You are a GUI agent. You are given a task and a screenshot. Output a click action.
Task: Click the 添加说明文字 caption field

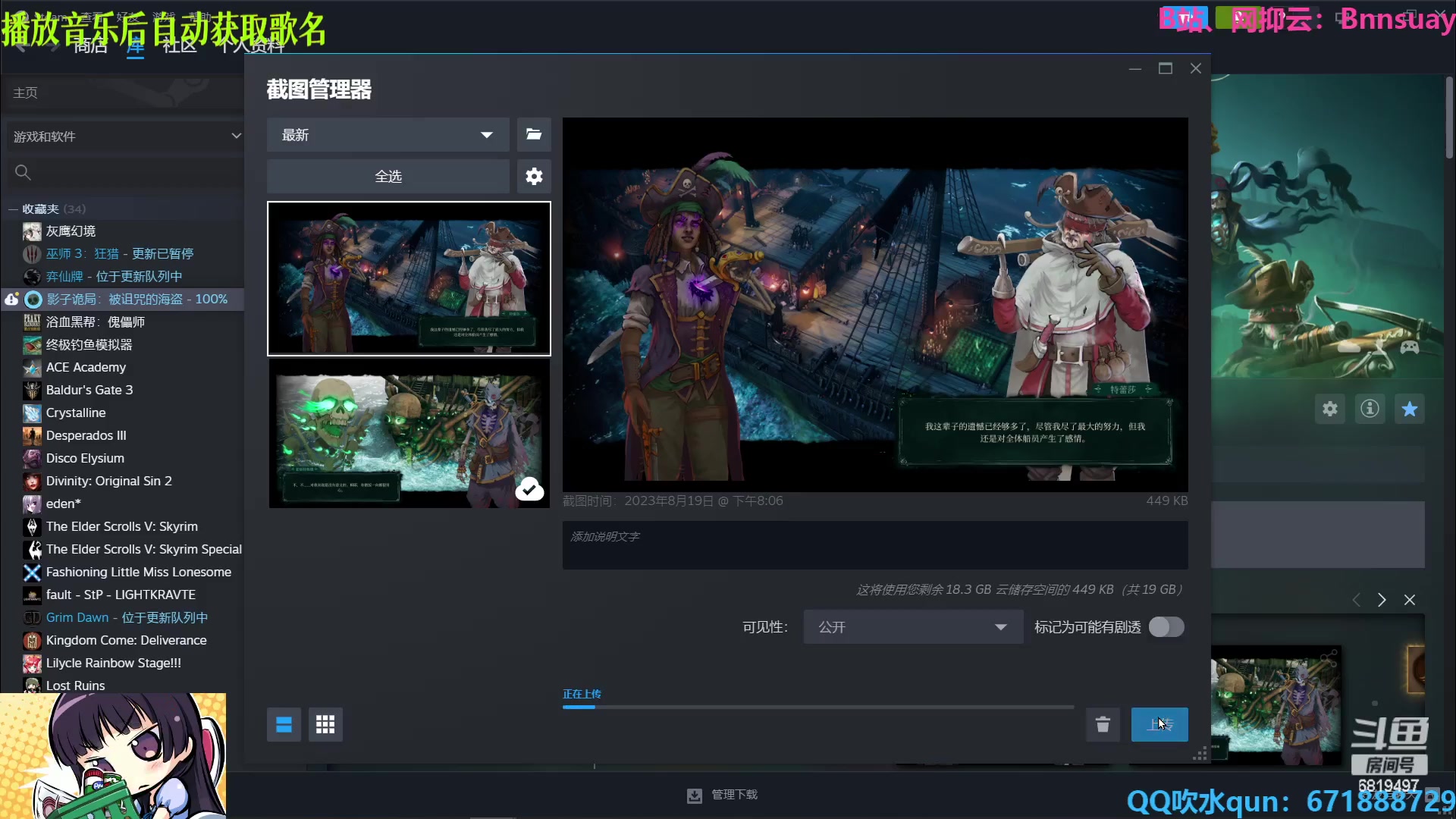click(875, 544)
